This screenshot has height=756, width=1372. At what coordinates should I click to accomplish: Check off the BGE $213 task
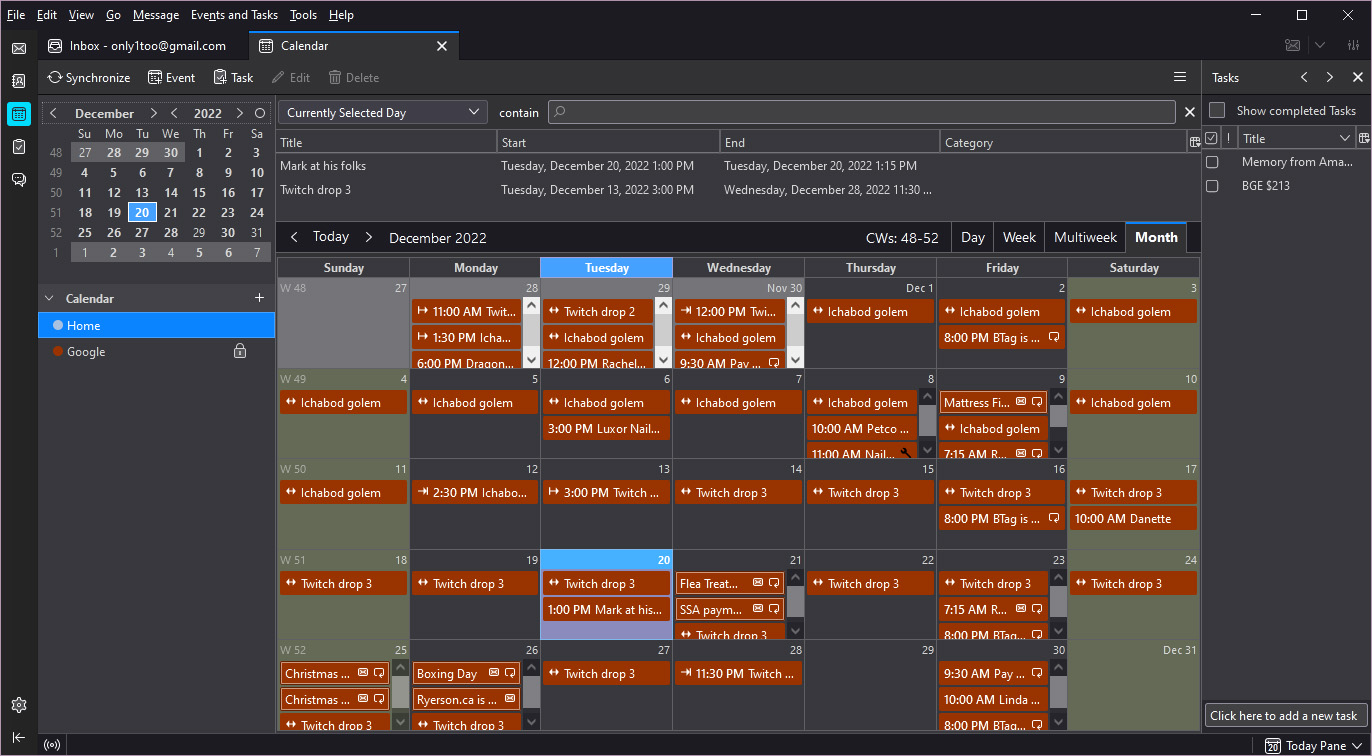point(1212,186)
